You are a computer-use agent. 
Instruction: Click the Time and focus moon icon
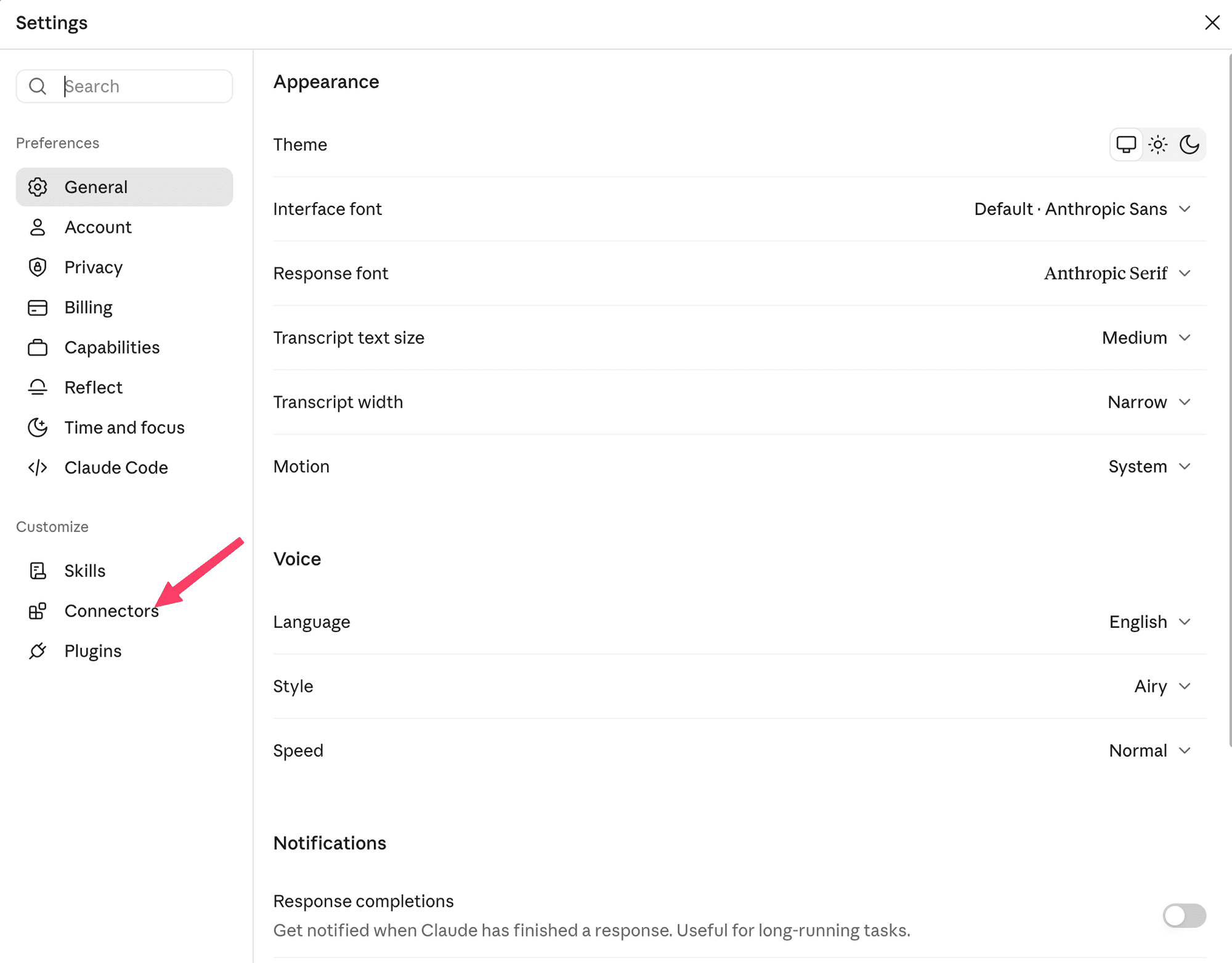click(38, 428)
